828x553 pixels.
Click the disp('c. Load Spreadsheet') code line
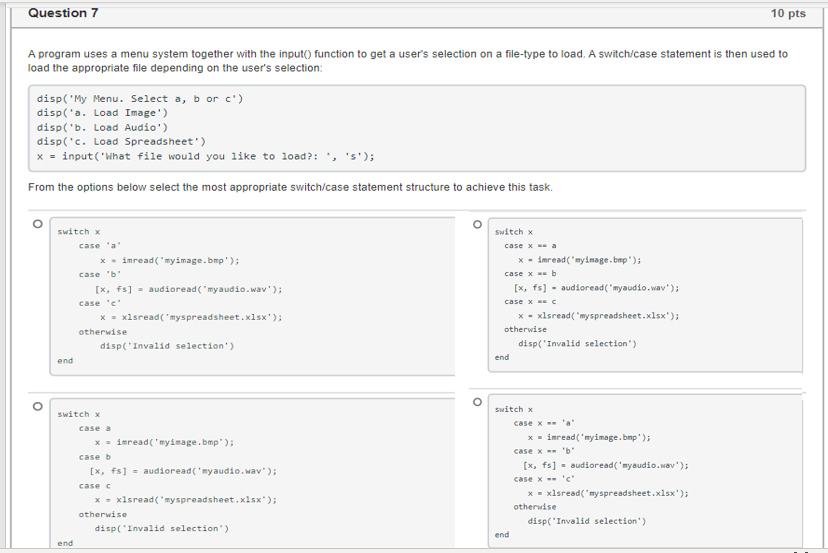tap(121, 142)
